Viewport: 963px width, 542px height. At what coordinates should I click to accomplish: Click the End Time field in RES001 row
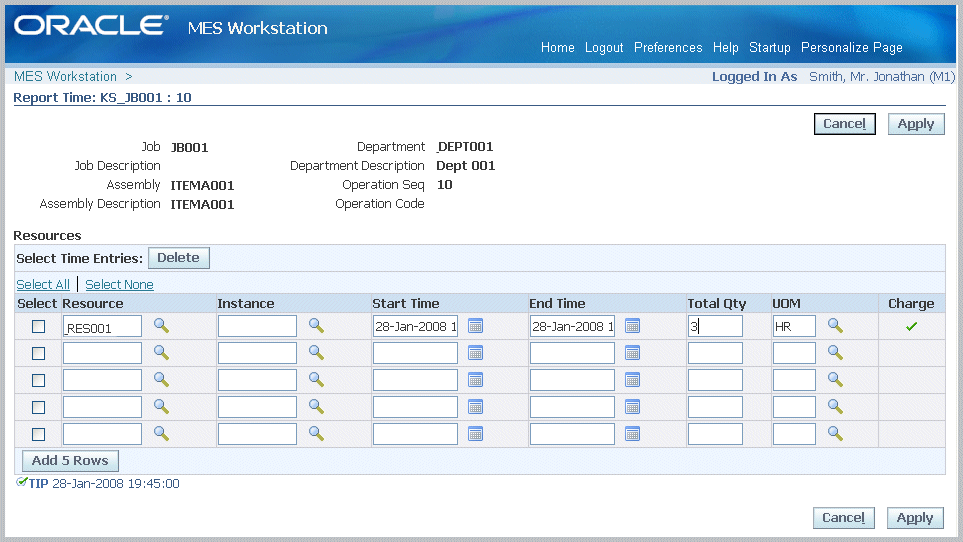(x=572, y=326)
